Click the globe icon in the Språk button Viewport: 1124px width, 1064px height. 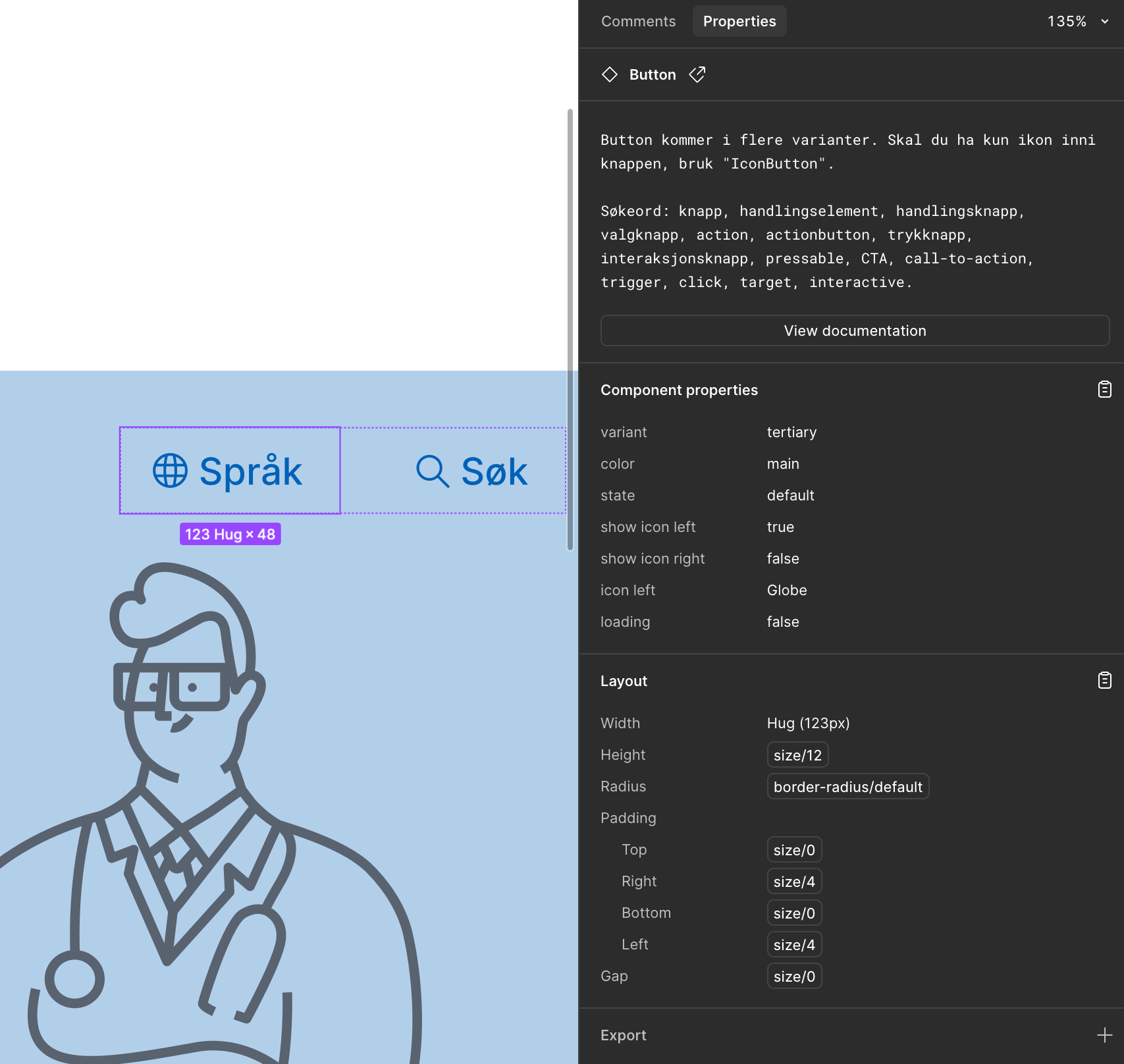pyautogui.click(x=170, y=471)
